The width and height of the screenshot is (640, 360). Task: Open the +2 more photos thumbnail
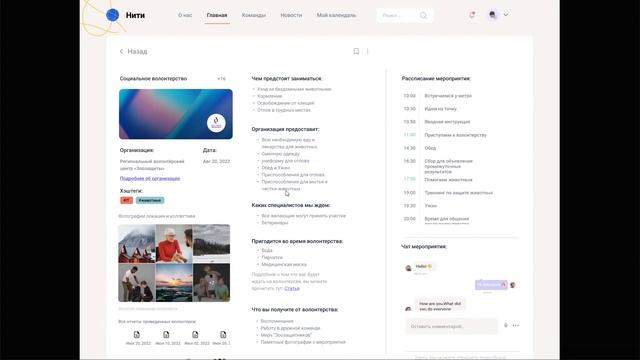click(x=211, y=282)
